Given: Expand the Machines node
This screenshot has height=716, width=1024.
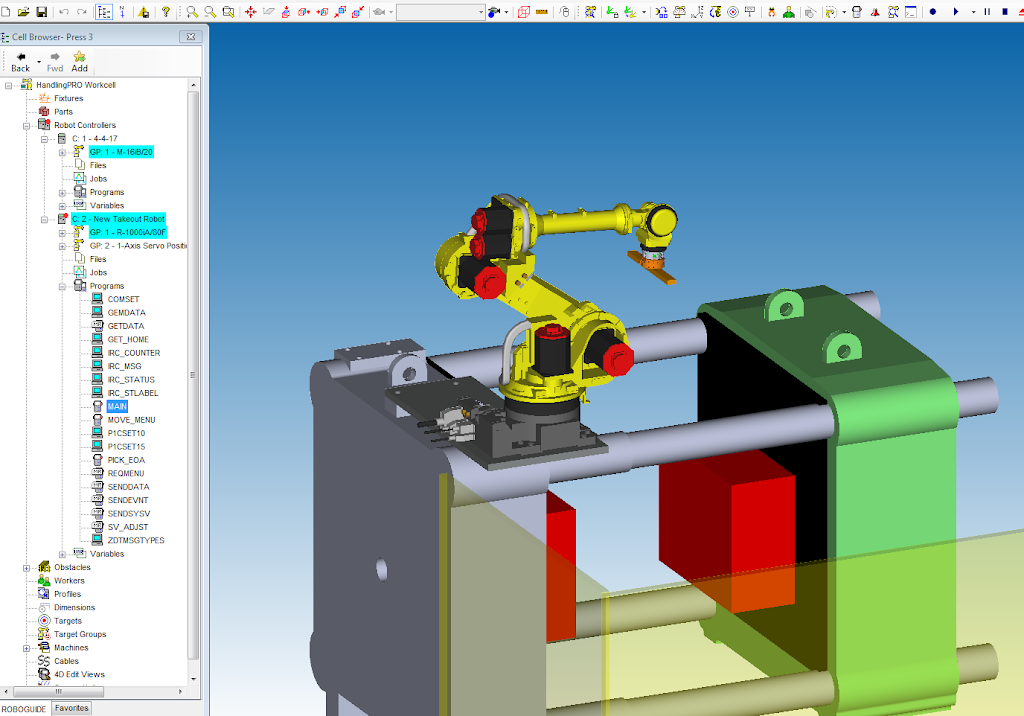Looking at the screenshot, I should [27, 648].
